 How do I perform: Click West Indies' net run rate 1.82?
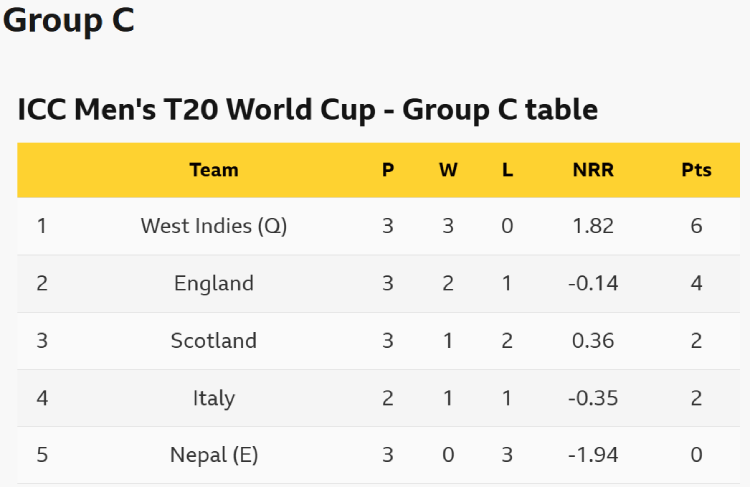tap(593, 226)
